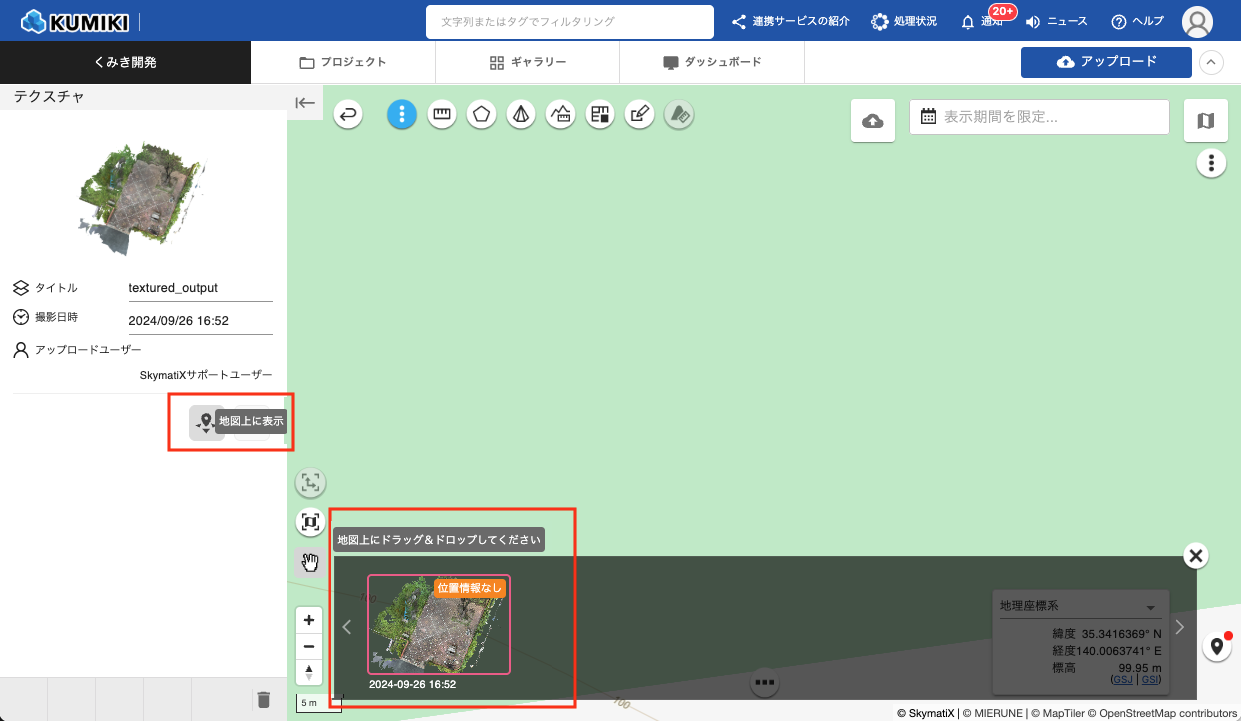
Task: Switch to the ギャラリー tab
Action: [527, 62]
